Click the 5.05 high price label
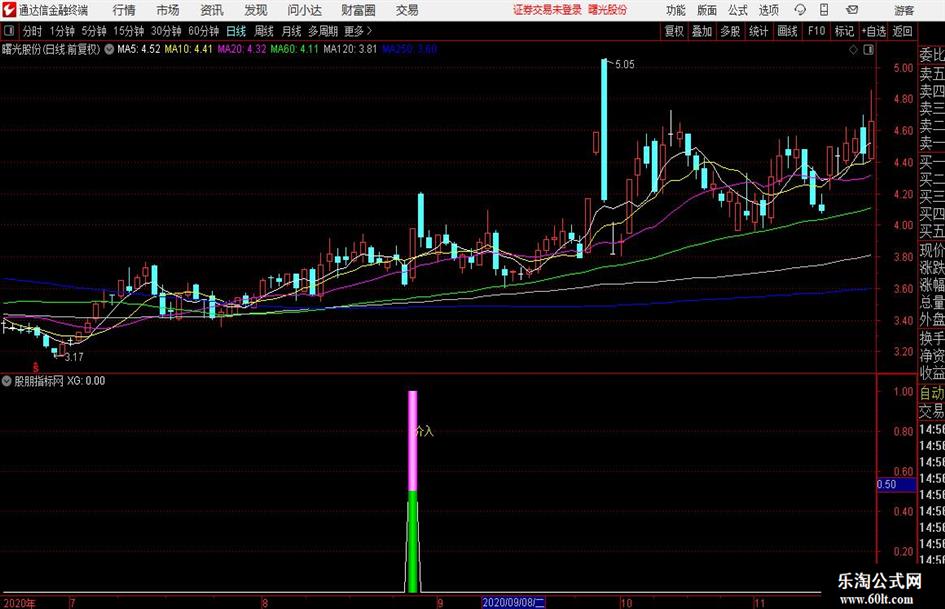This screenshot has width=945, height=609. pyautogui.click(x=625, y=65)
